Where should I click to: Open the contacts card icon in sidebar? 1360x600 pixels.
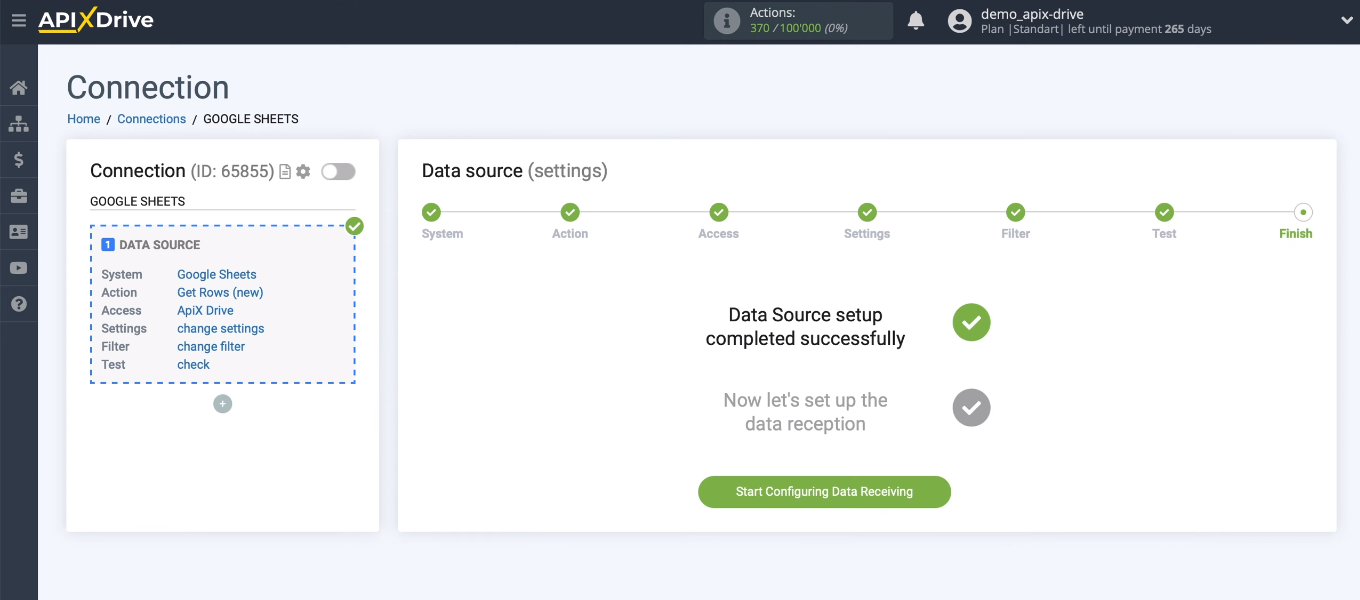pos(18,231)
